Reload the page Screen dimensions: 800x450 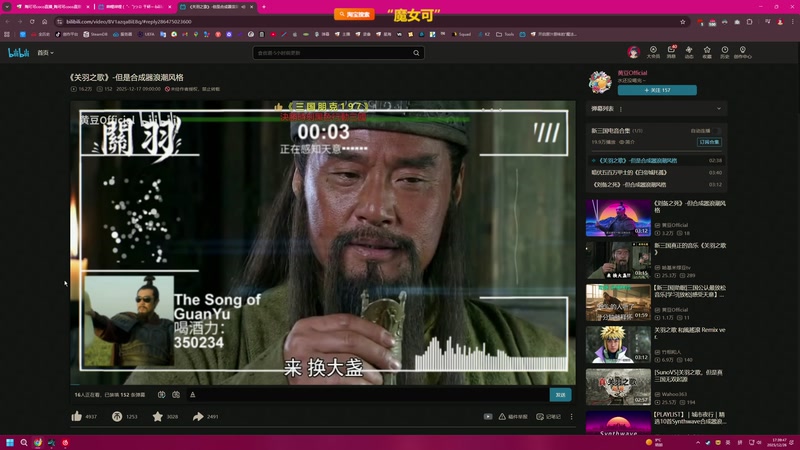point(32,21)
